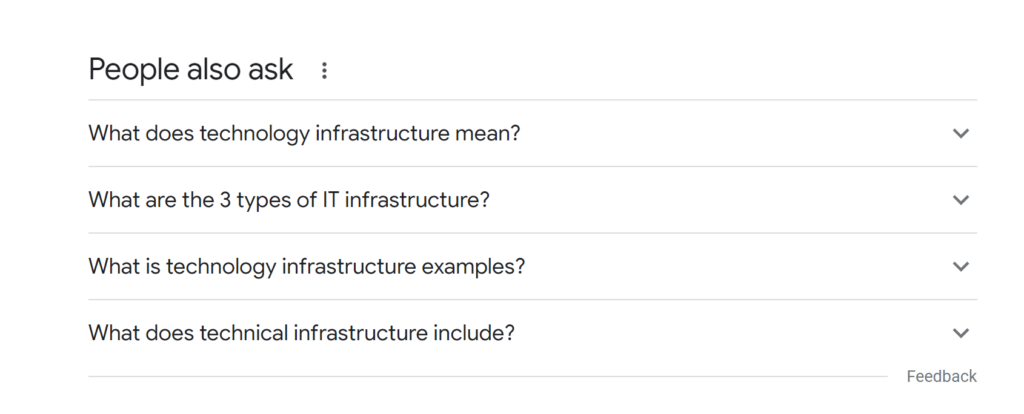Image resolution: width=1024 pixels, height=414 pixels.
Task: Click chevron icon for 'technology infrastructure examples'
Action: click(x=961, y=266)
